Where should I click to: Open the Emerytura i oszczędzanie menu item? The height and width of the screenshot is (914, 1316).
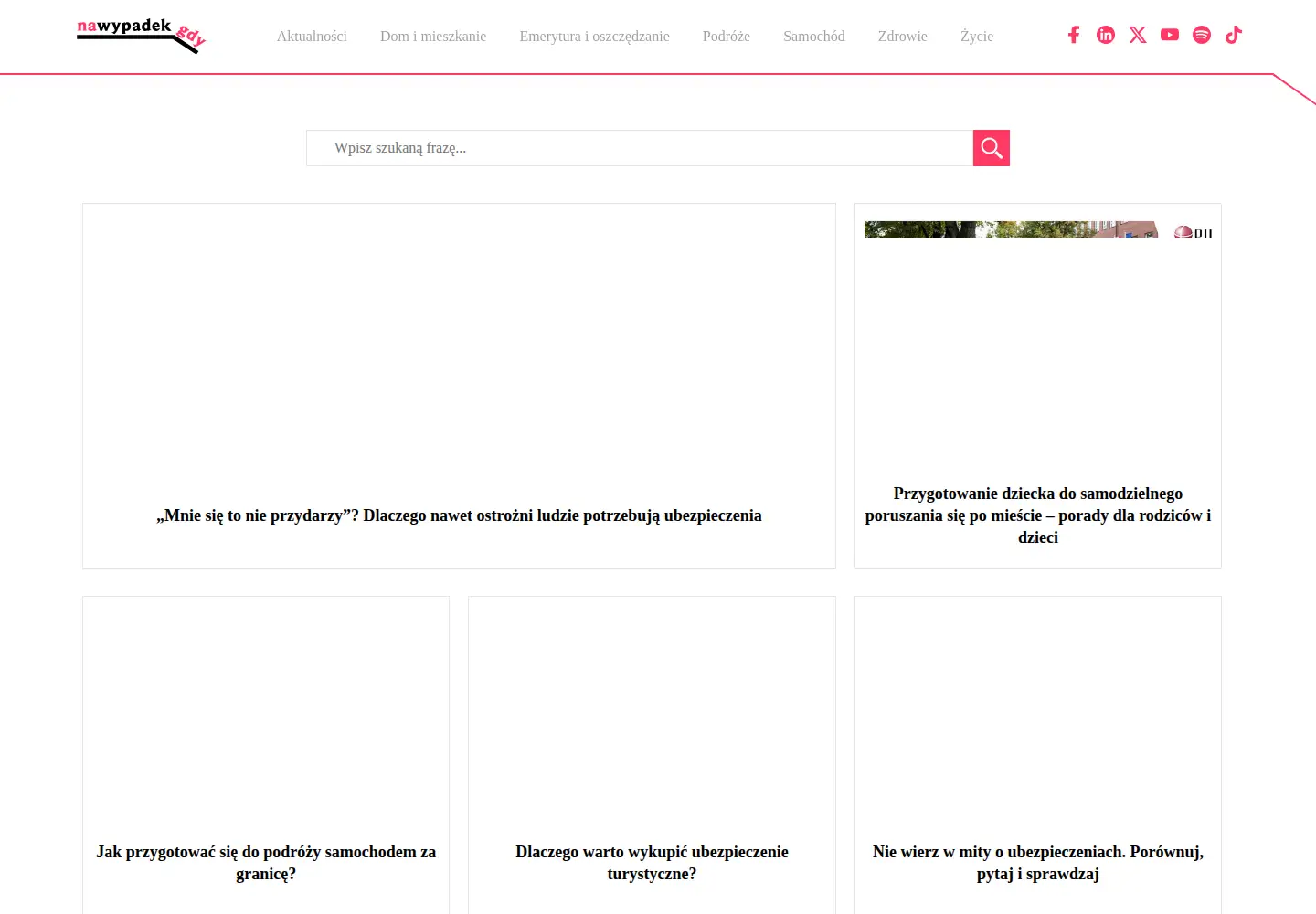coord(594,37)
